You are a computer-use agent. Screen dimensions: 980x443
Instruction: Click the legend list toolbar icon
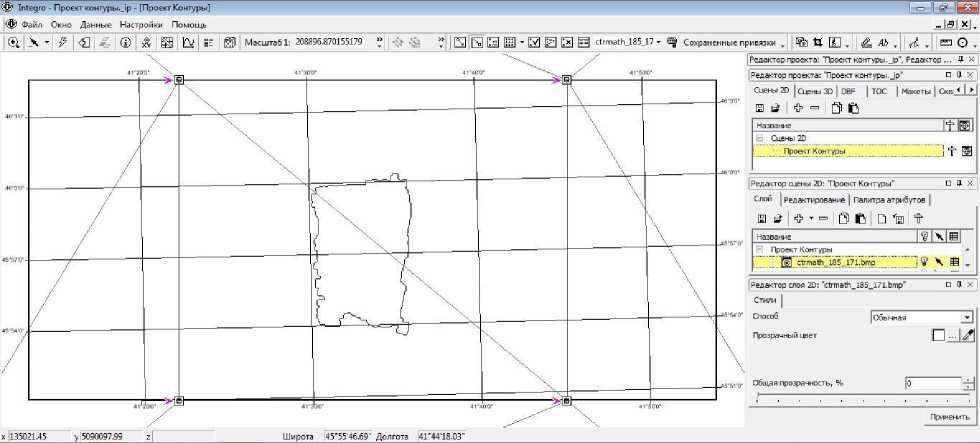point(209,42)
